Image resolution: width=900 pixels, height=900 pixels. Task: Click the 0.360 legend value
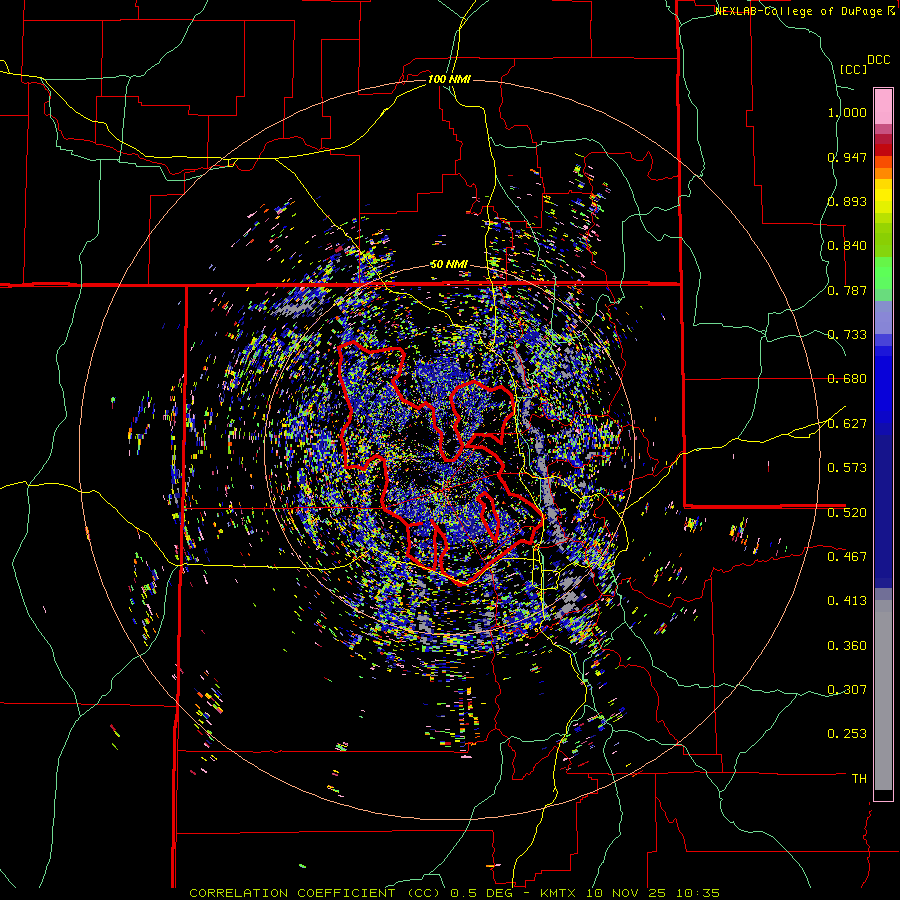point(847,646)
